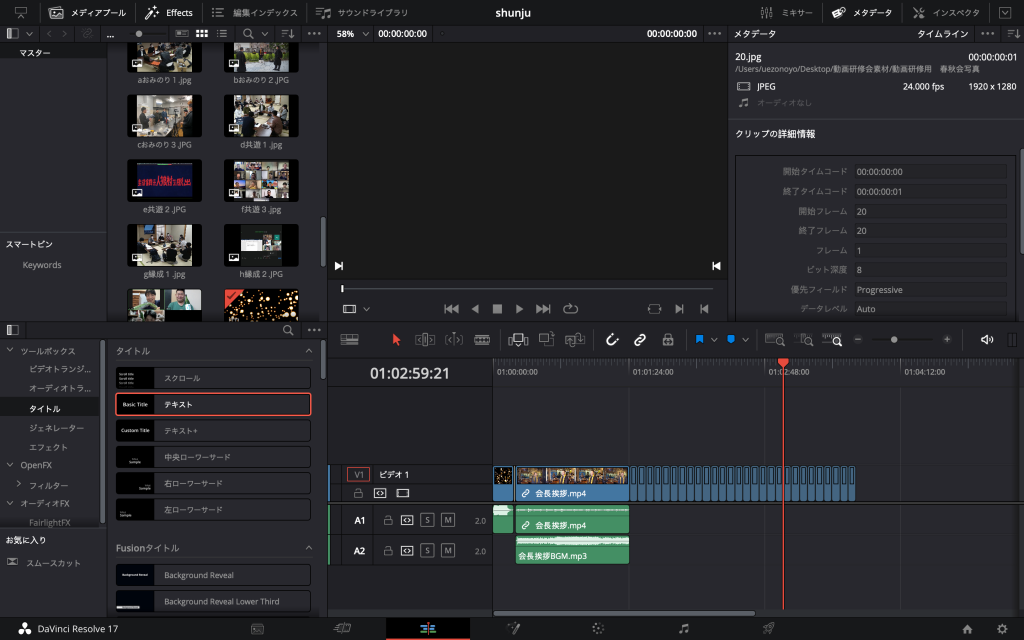Collapse the オーディオFX tree
The height and width of the screenshot is (640, 1024).
tap(10, 504)
